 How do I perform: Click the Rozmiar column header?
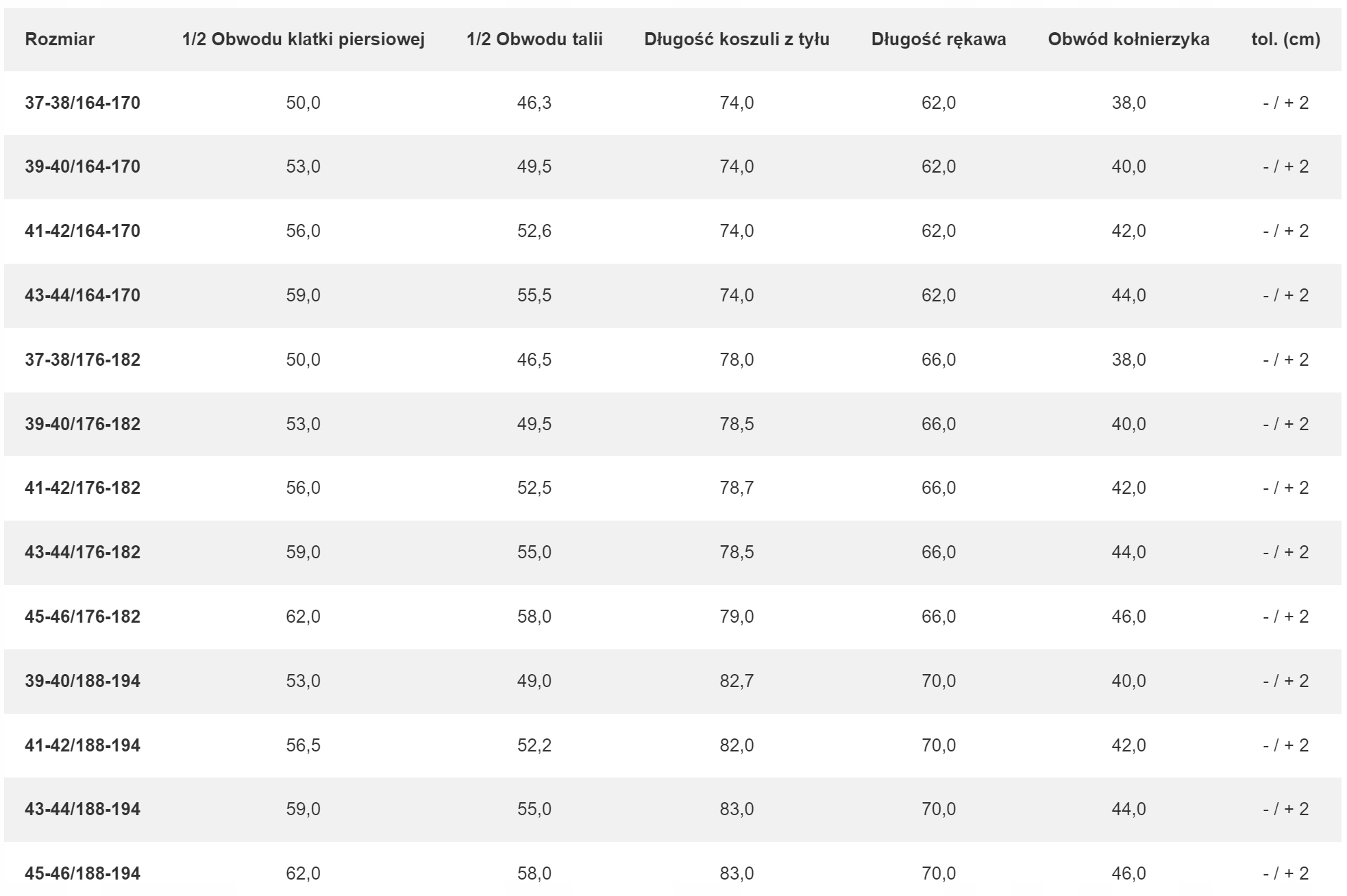[60, 39]
